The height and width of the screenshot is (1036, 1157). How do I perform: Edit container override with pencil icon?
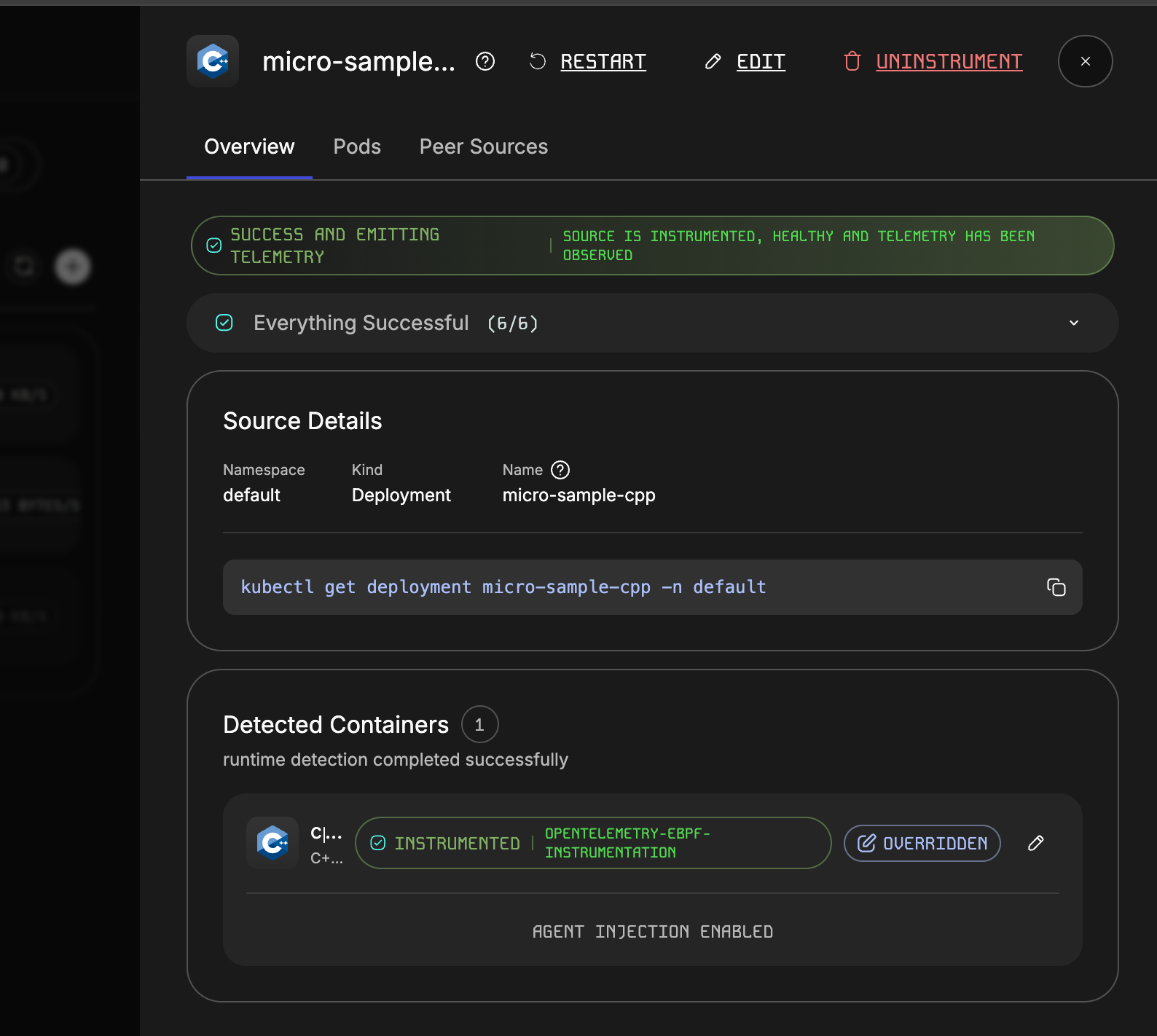tap(1036, 843)
